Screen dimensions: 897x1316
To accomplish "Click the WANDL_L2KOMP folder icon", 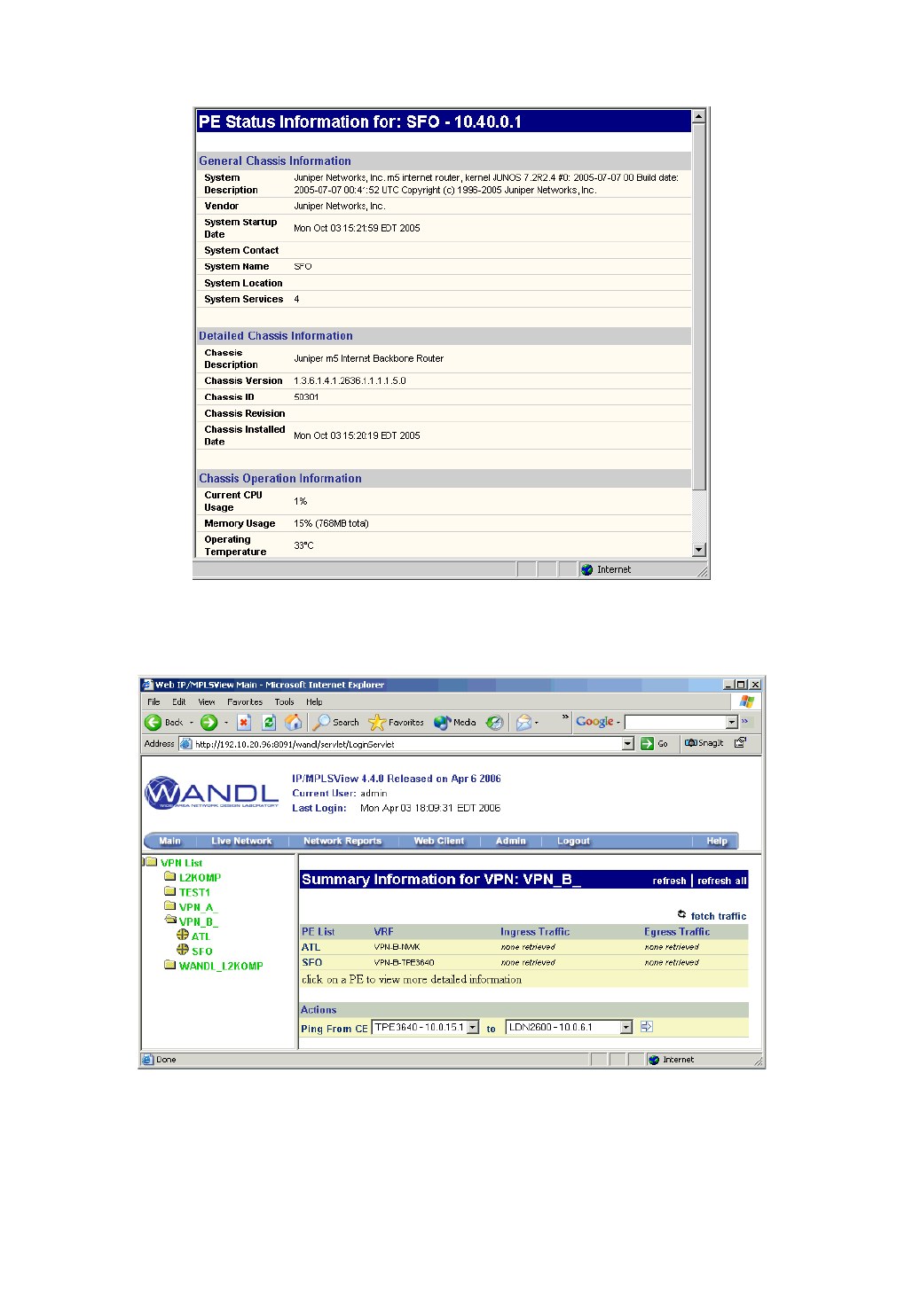I will pyautogui.click(x=170, y=965).
